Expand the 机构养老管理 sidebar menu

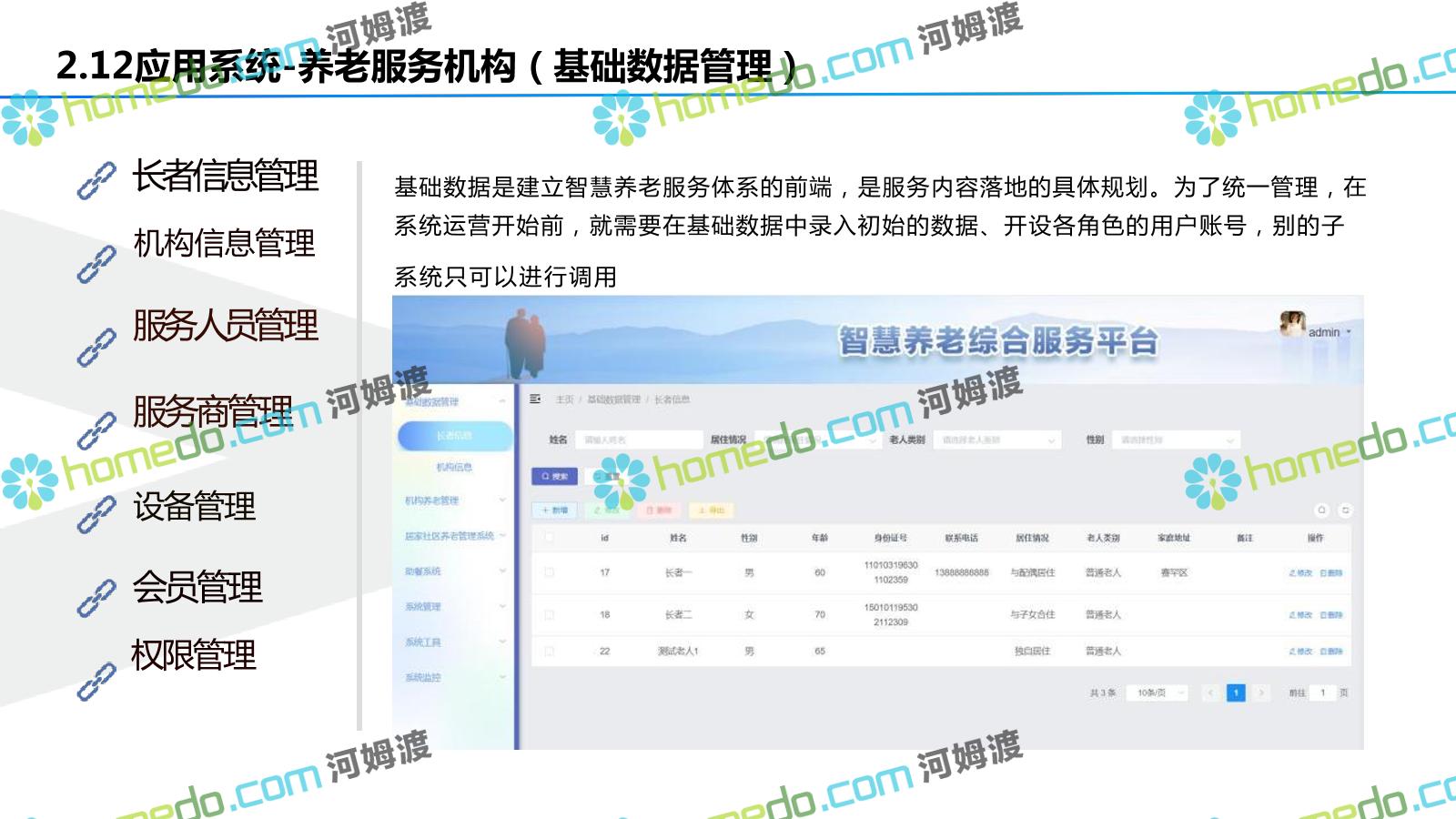tap(455, 500)
